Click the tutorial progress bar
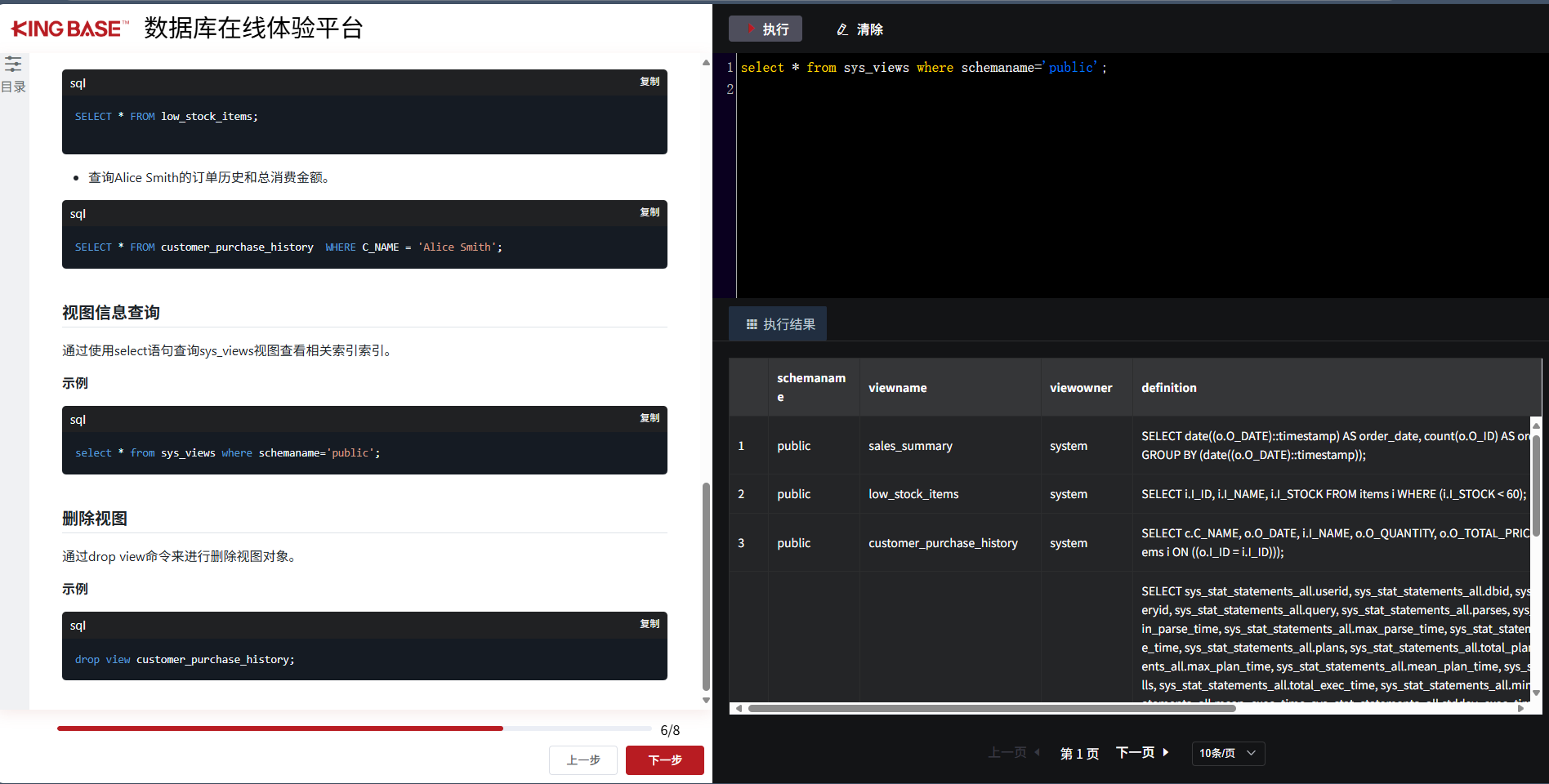1549x784 pixels. click(x=355, y=728)
